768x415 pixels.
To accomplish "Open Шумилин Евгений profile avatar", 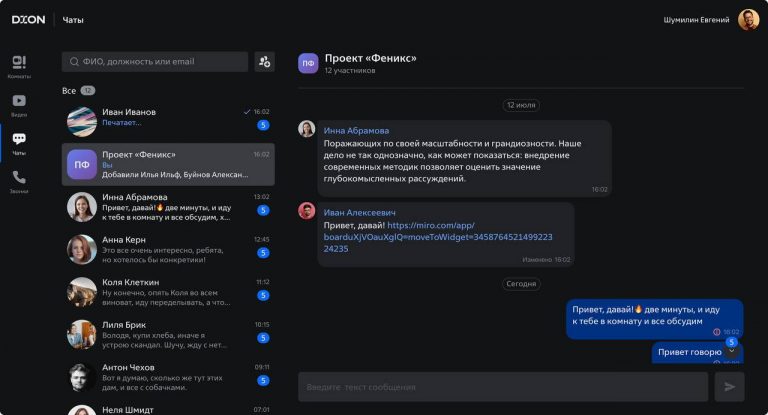I will coord(748,20).
